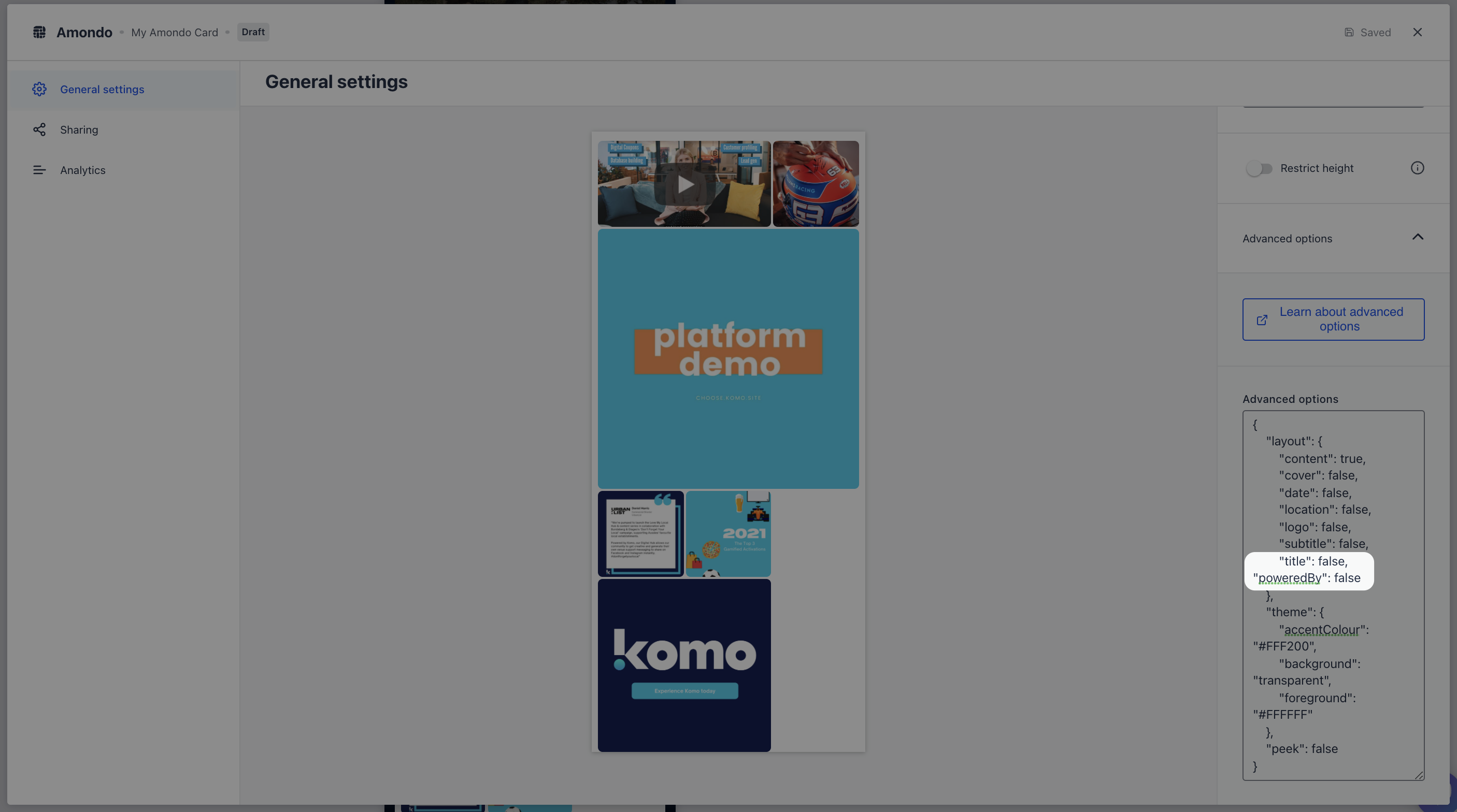Viewport: 1457px width, 812px height.
Task: Click the Saved disk icon
Action: (1349, 32)
